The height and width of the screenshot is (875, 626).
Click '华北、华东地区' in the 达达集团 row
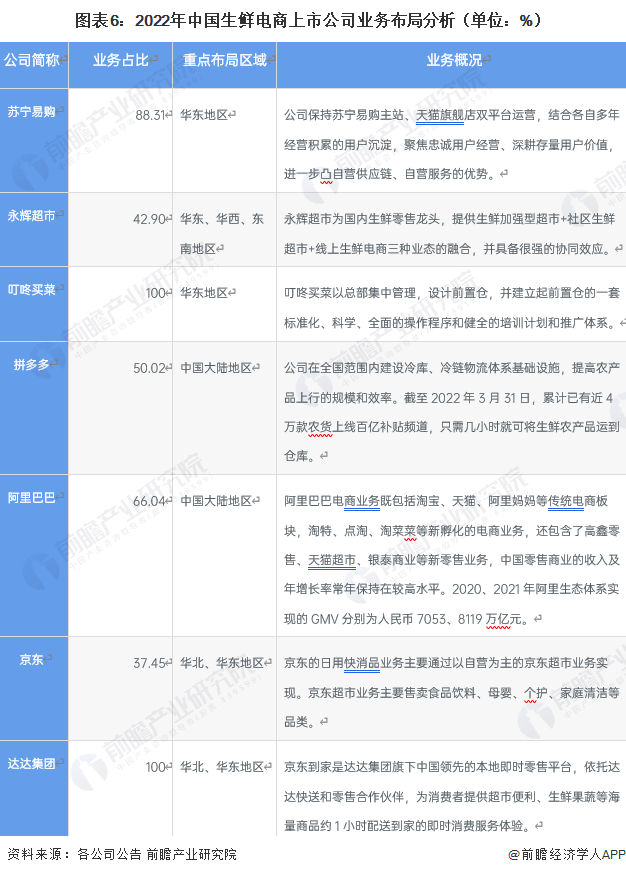[222, 767]
